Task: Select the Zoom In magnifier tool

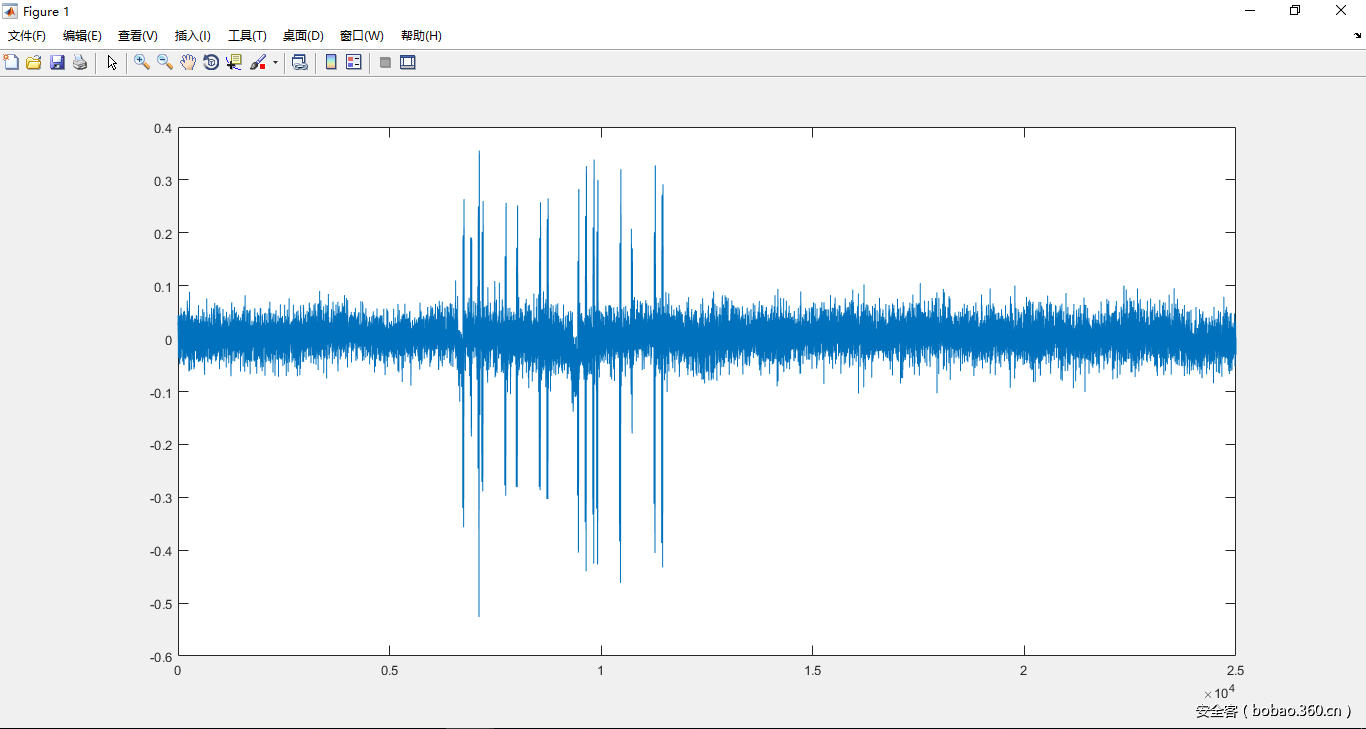Action: [142, 62]
